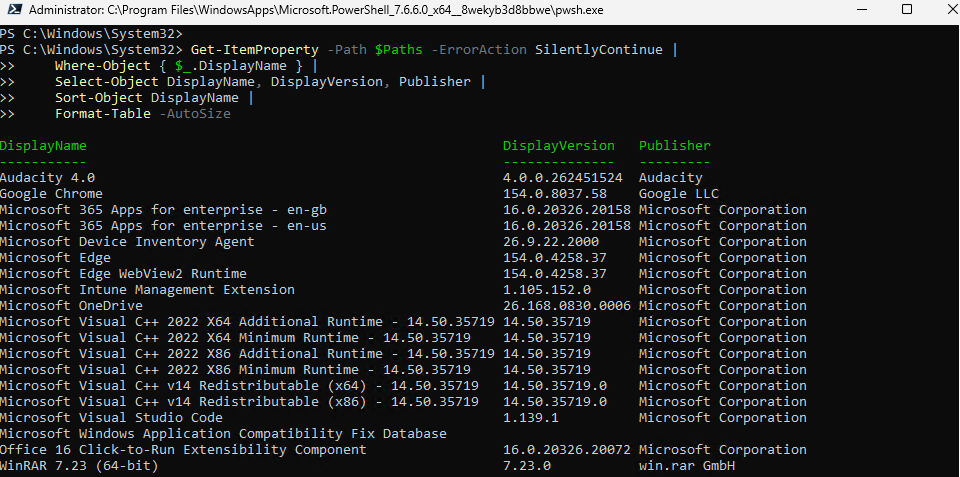Click Microsoft Edge WebView2 Runtime entry
The width and height of the screenshot is (960, 477).
tap(123, 273)
